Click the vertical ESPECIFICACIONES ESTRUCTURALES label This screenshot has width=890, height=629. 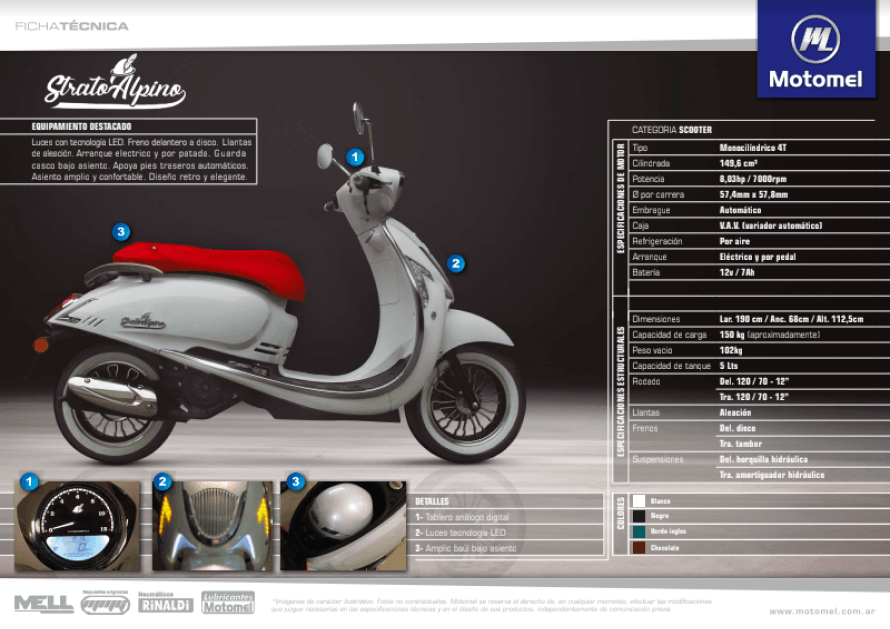pos(620,391)
